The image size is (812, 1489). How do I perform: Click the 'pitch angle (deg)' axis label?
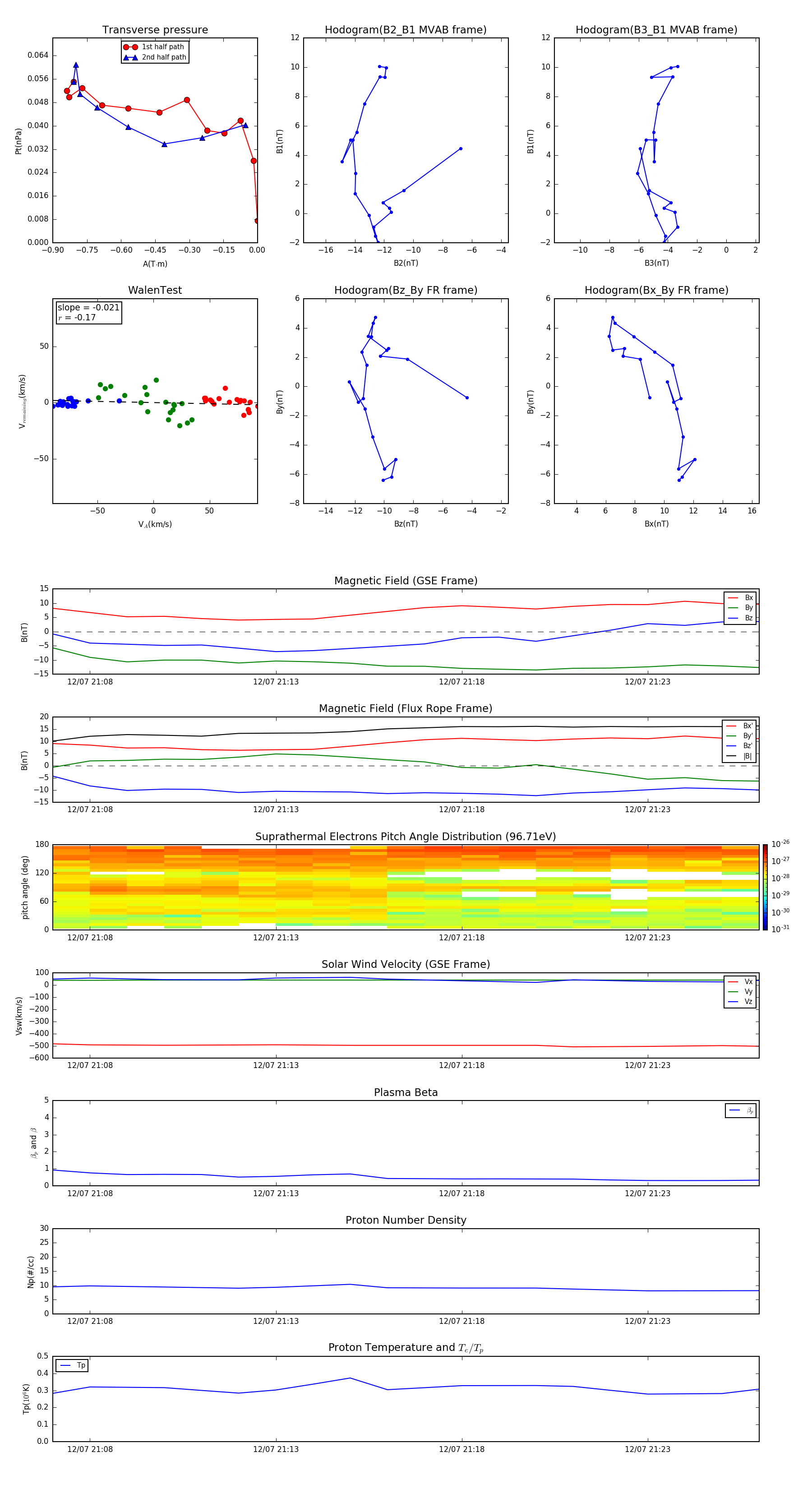point(25,887)
